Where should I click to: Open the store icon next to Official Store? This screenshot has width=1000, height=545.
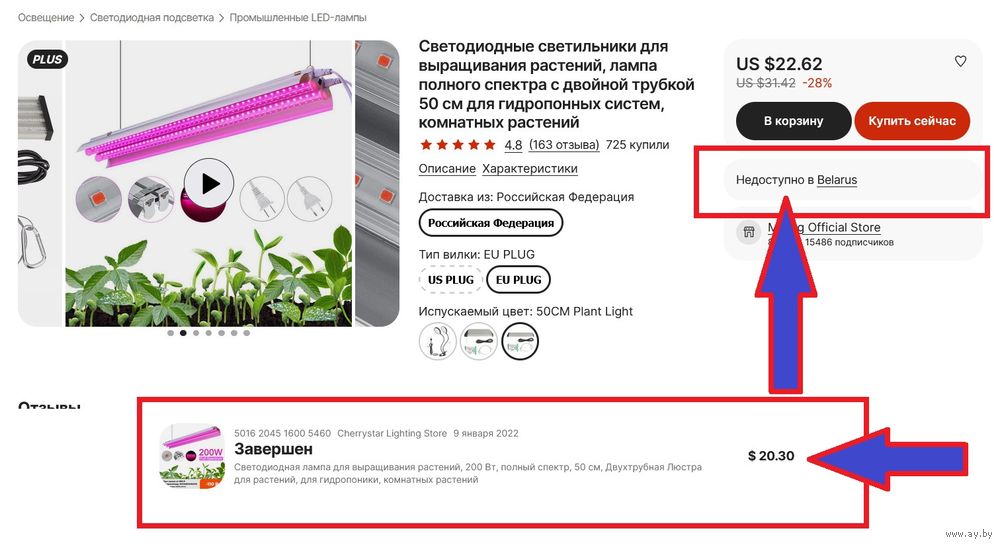(x=749, y=232)
